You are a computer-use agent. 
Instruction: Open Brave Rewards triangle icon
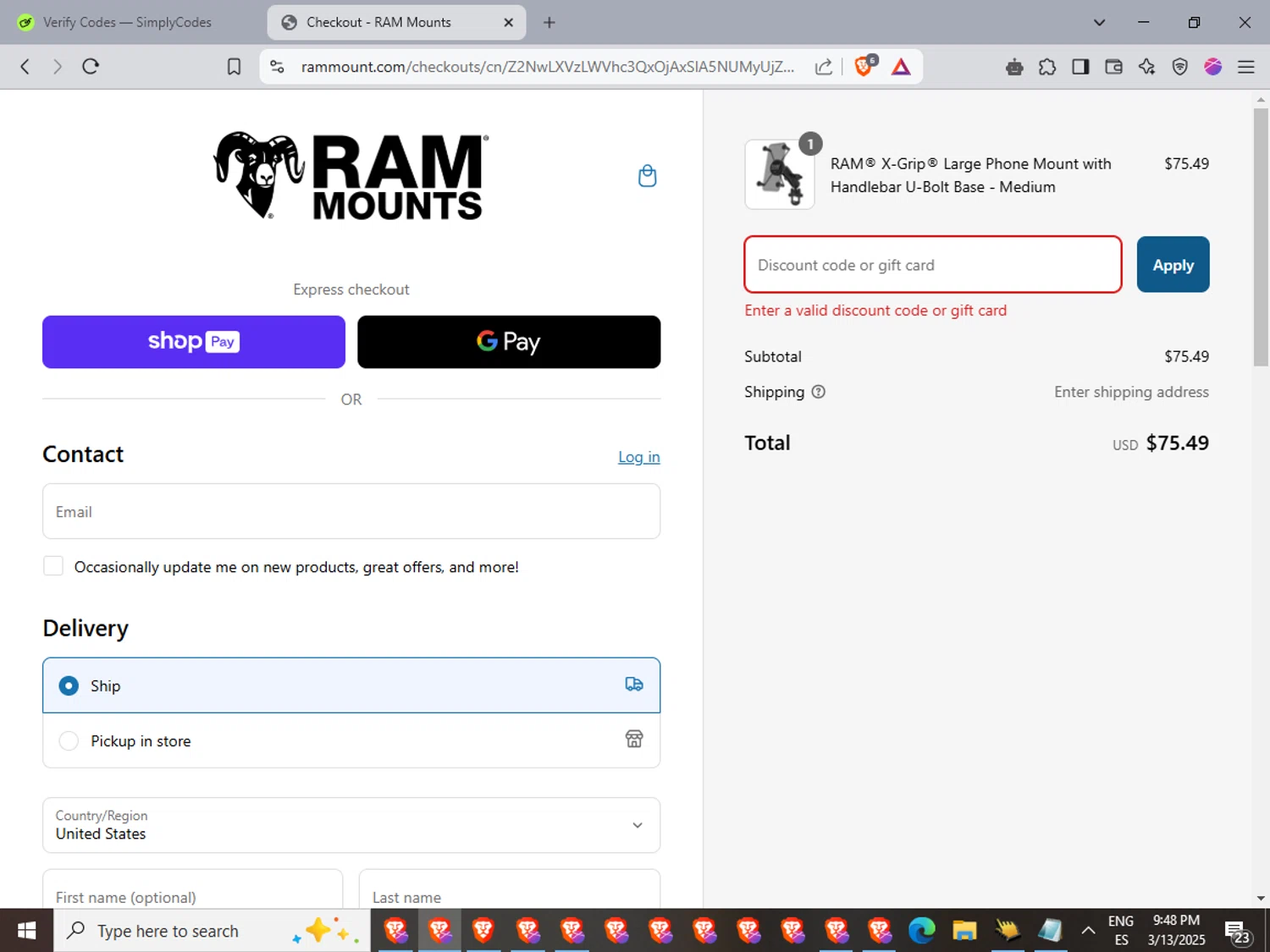901,67
